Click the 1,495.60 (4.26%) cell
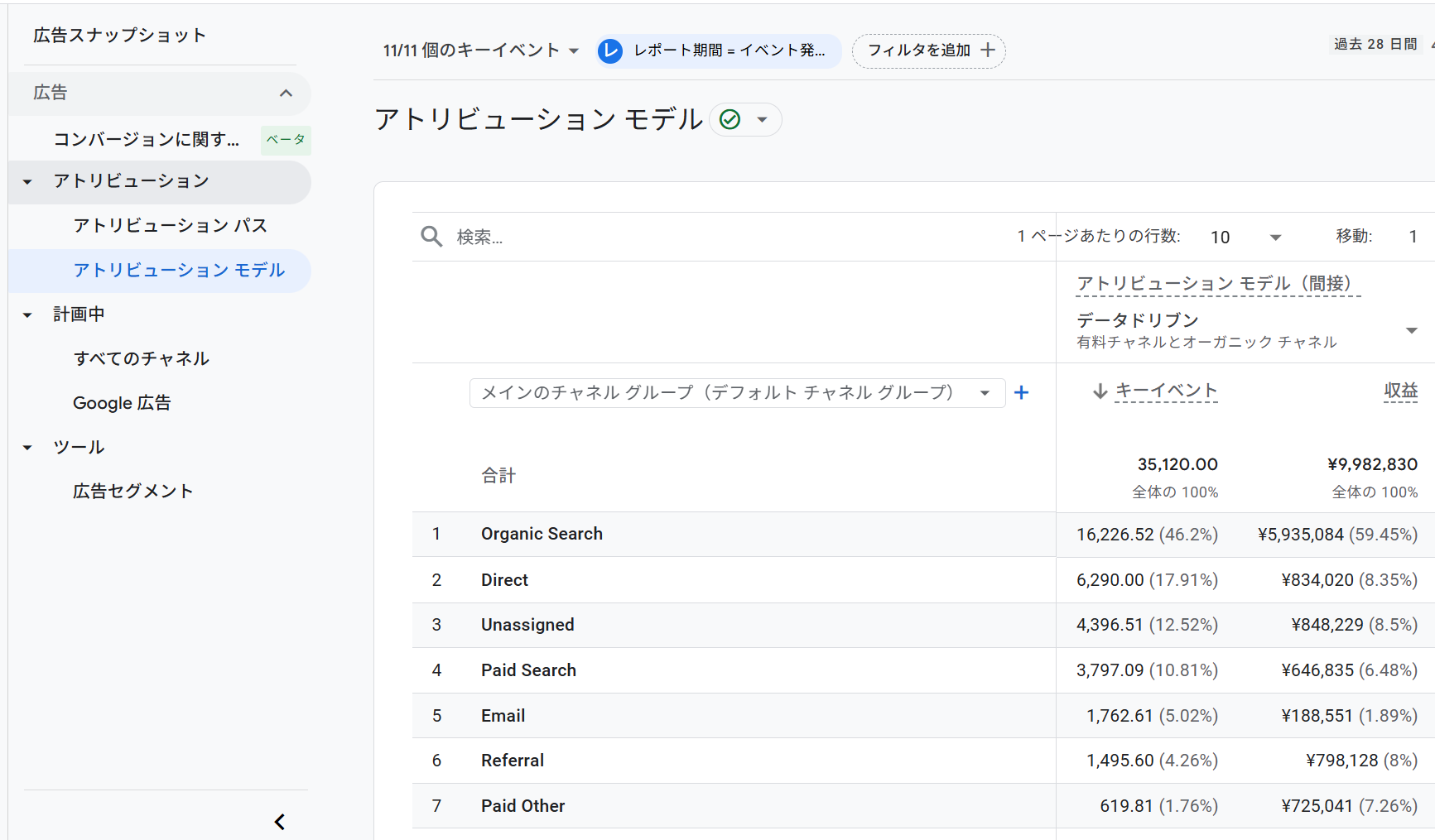Image resolution: width=1435 pixels, height=840 pixels. click(1152, 761)
